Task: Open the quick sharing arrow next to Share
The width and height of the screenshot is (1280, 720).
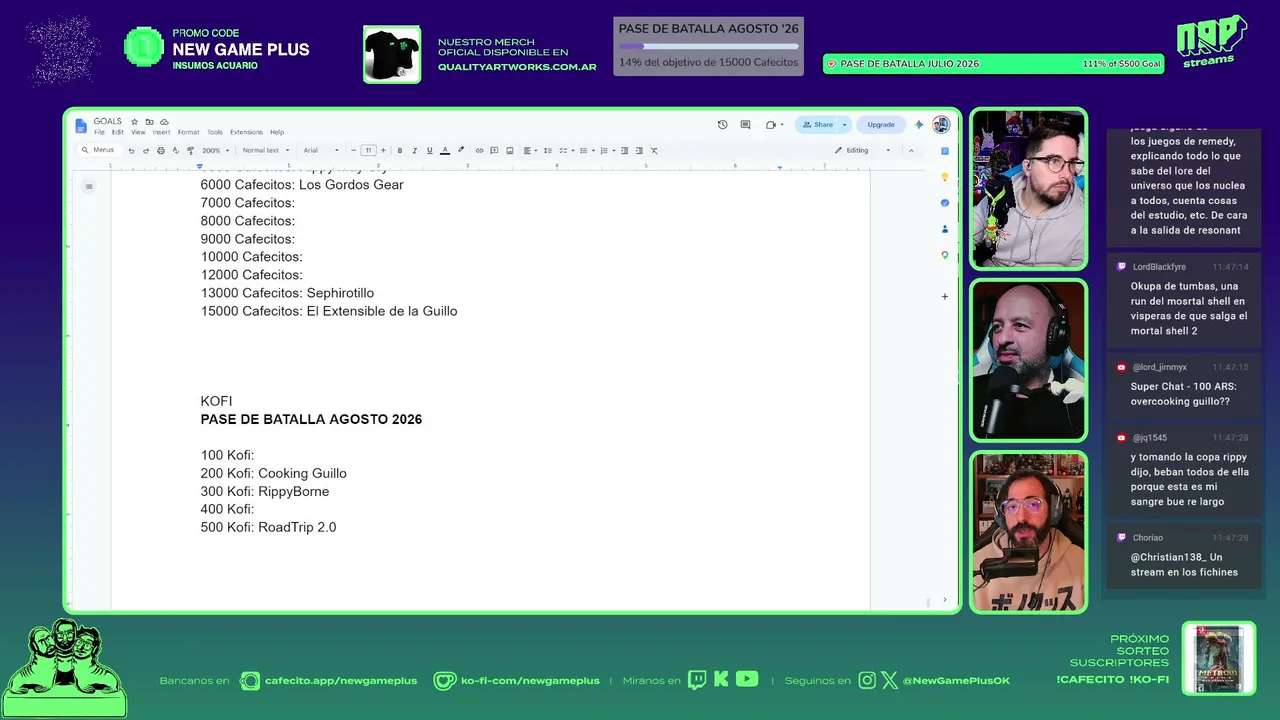Action: click(844, 125)
